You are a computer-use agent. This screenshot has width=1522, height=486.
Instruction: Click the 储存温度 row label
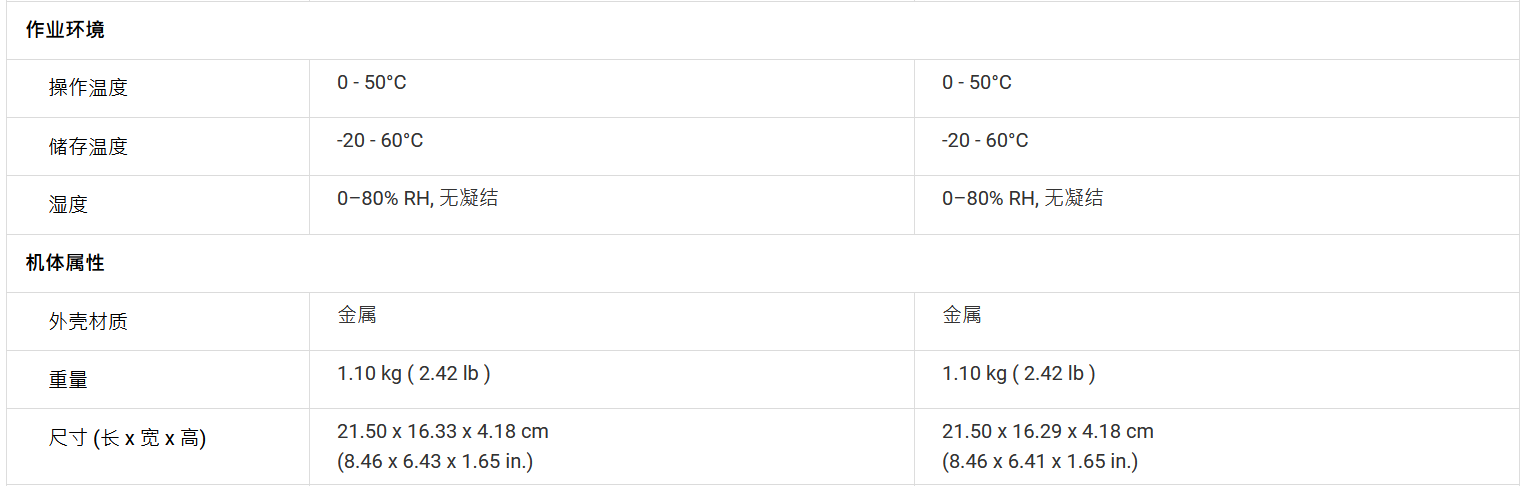coord(88,147)
